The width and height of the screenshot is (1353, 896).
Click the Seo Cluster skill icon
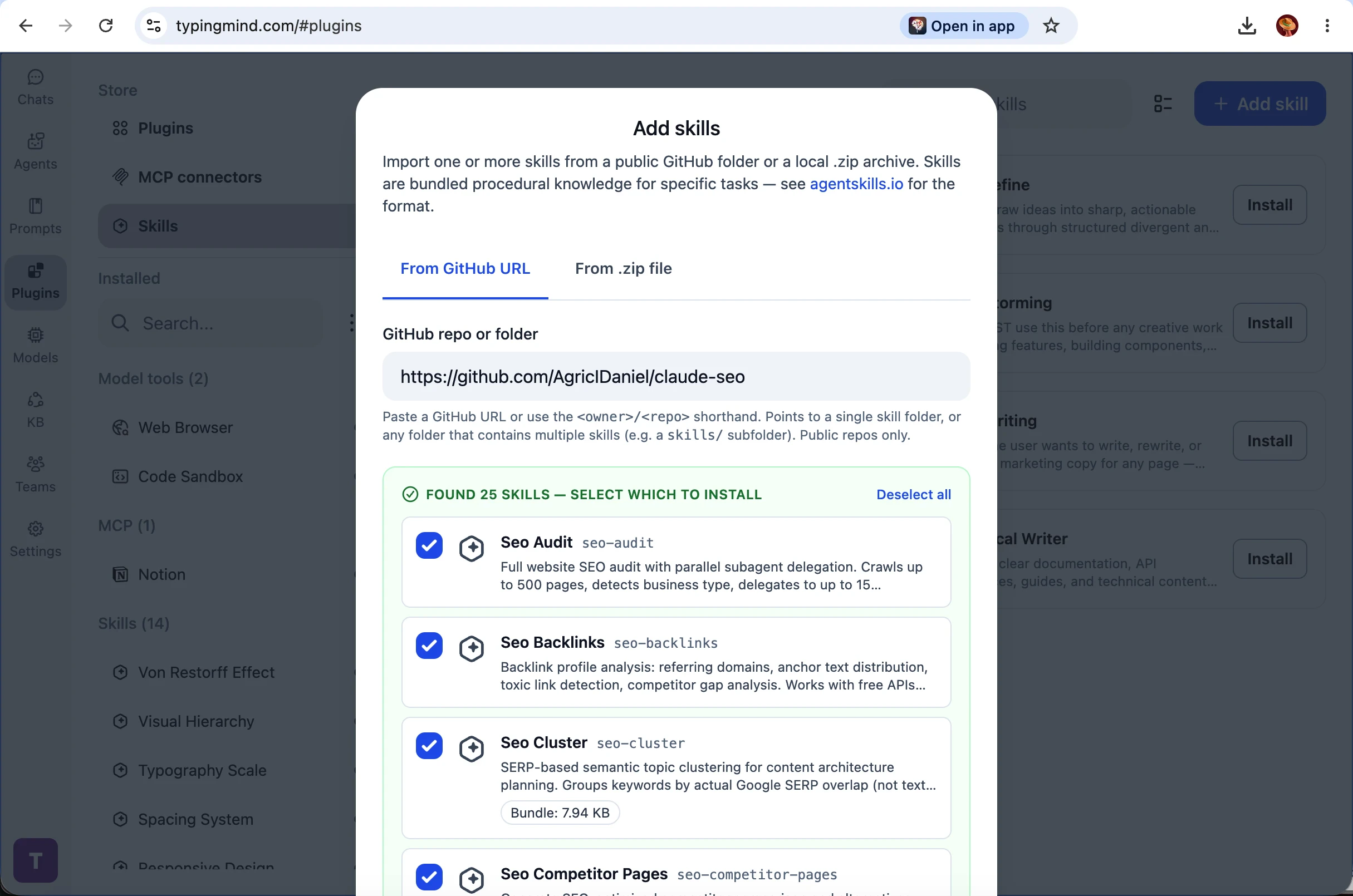coord(472,749)
